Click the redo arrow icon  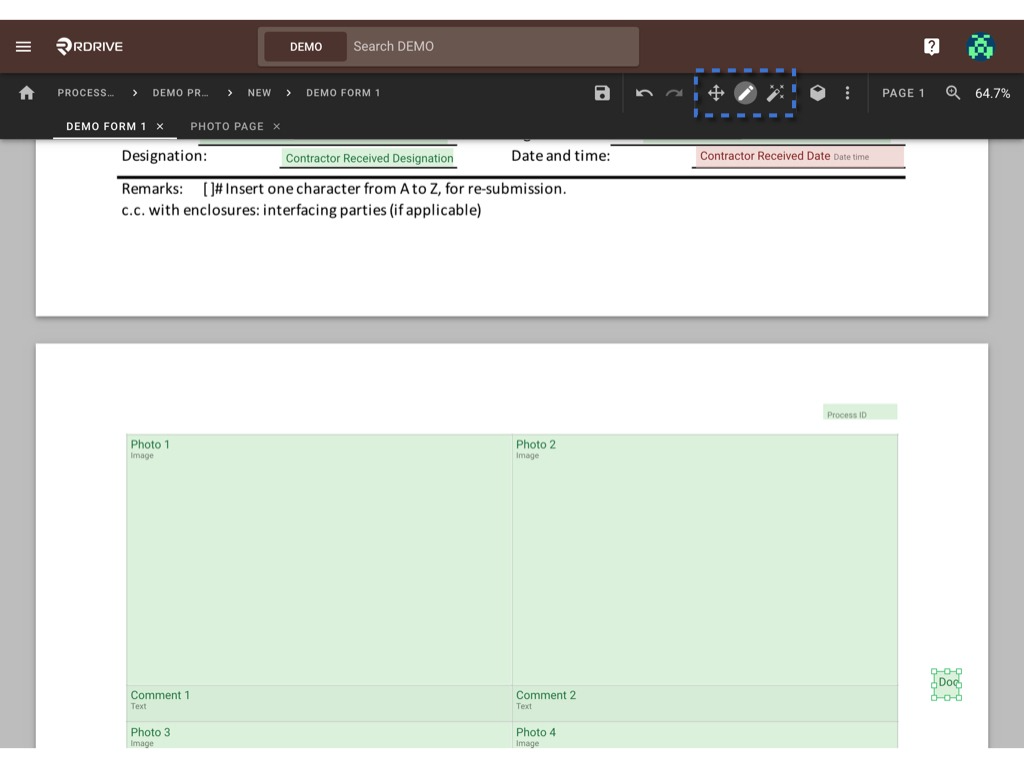[674, 93]
